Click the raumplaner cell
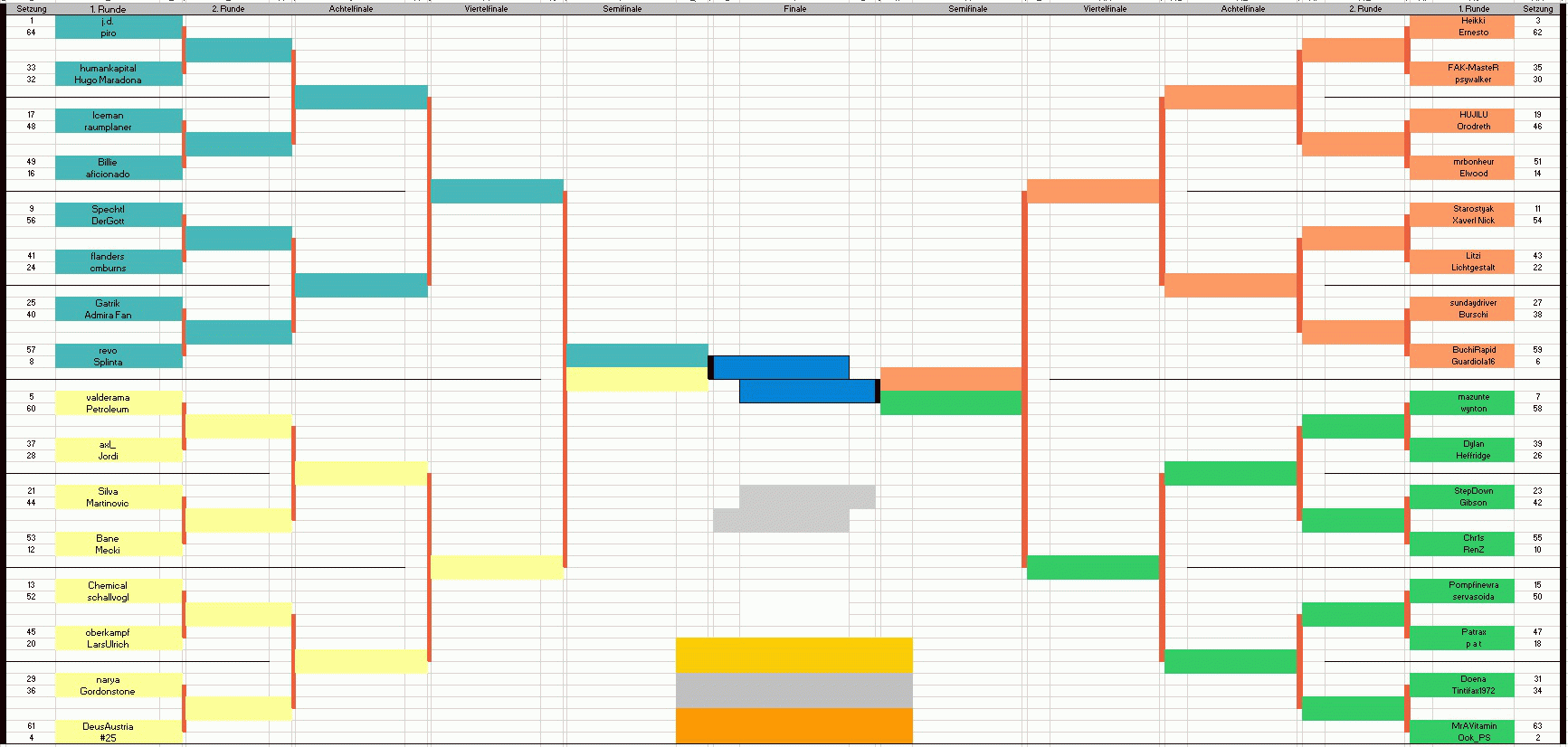This screenshot has height=747, width=1568. (x=119, y=127)
